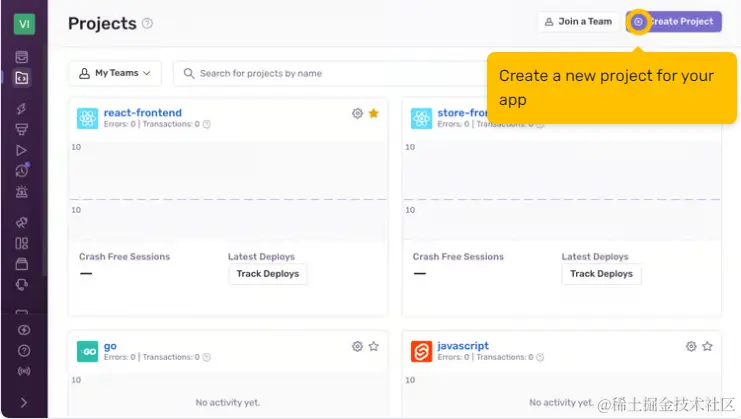741x419 pixels.
Task: Click the info icon beside go Transactions
Action: [x=207, y=357]
